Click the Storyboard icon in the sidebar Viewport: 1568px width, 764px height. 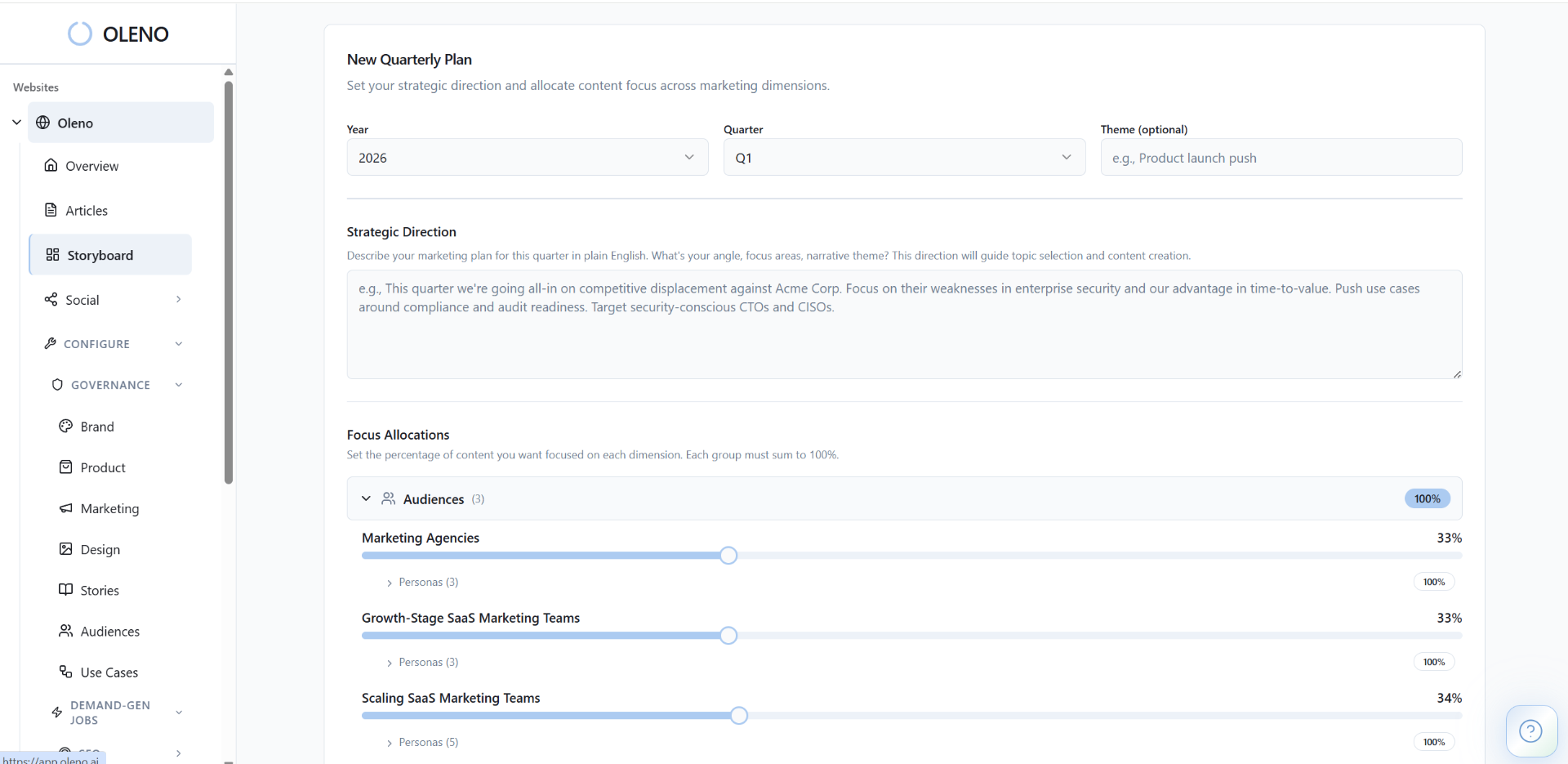click(51, 254)
